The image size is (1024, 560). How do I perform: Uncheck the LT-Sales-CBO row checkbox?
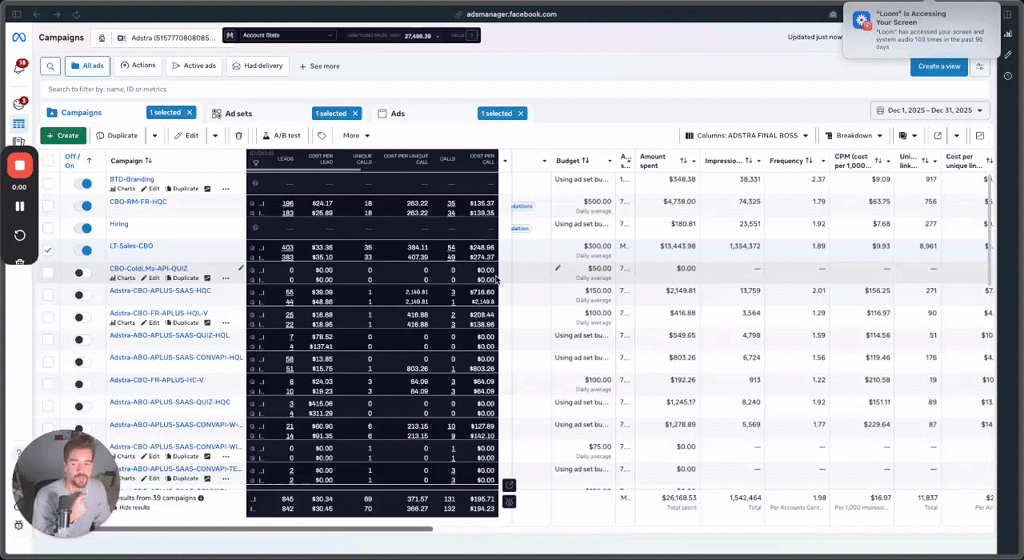48,250
